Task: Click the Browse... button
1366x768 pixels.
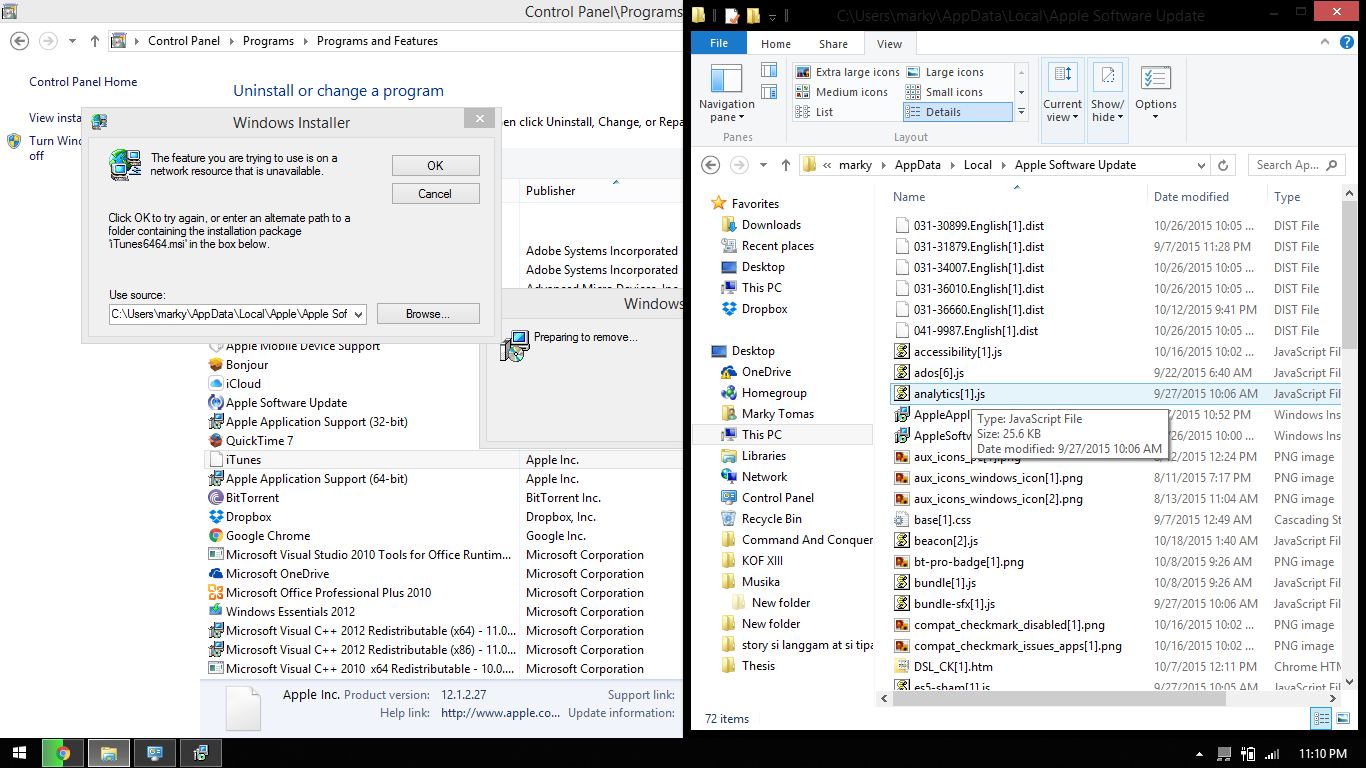Action: point(428,314)
